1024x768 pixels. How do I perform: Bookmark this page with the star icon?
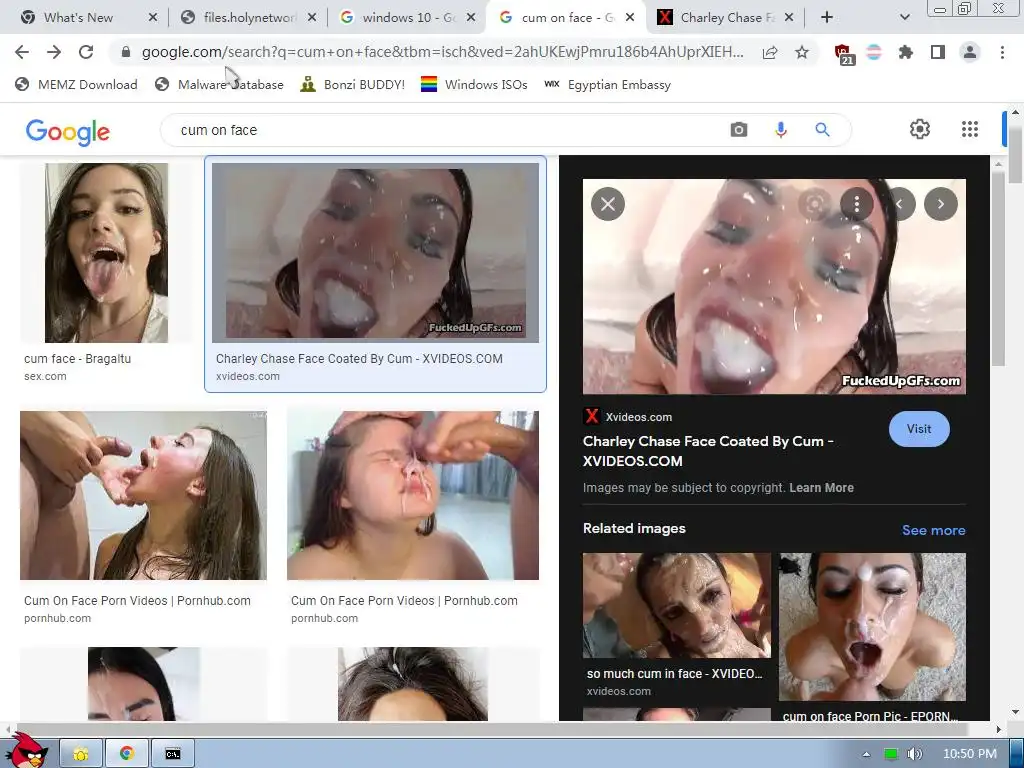pyautogui.click(x=802, y=52)
